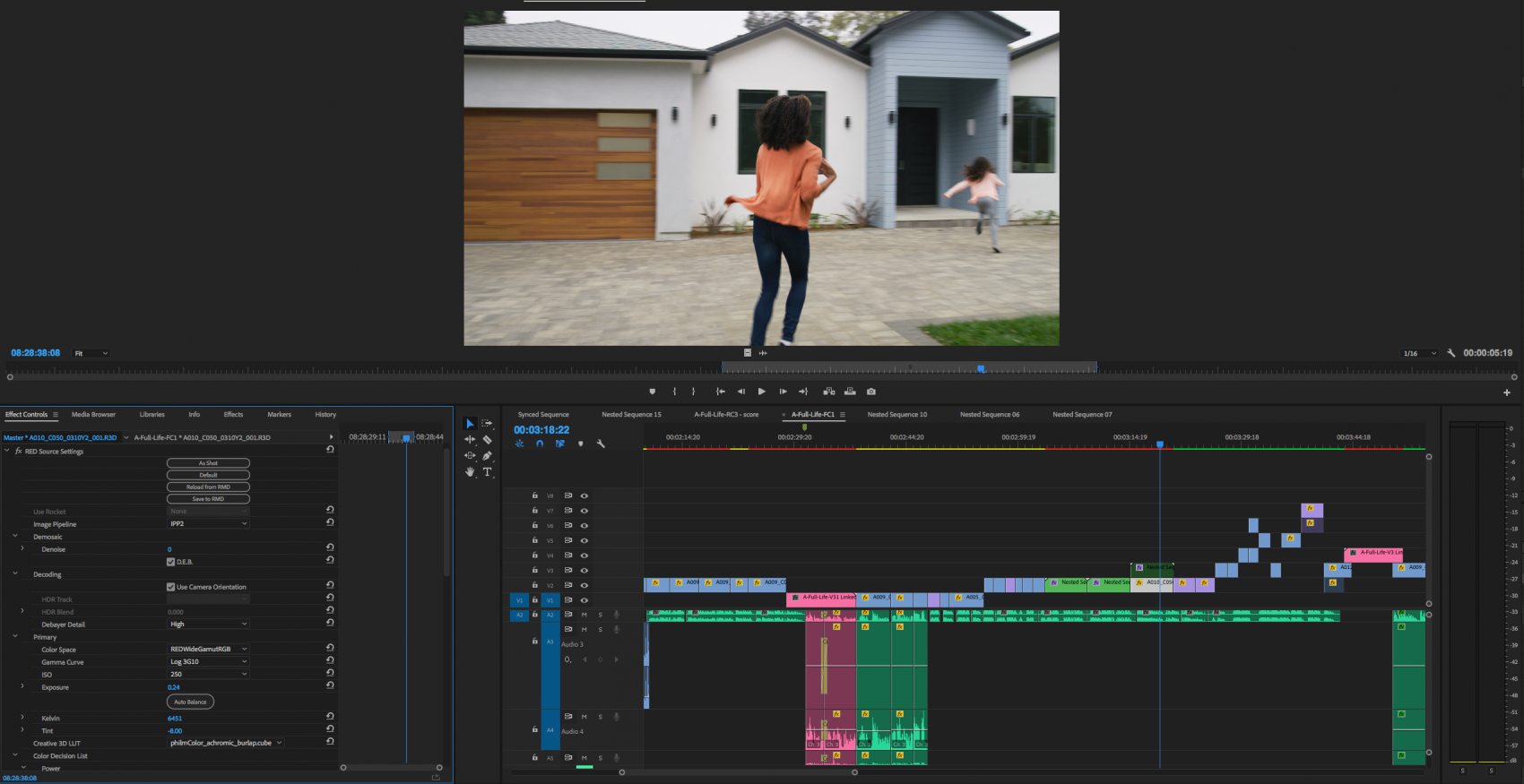Switch to Media Browser tab
Screen dimensions: 1524x784
(93, 415)
